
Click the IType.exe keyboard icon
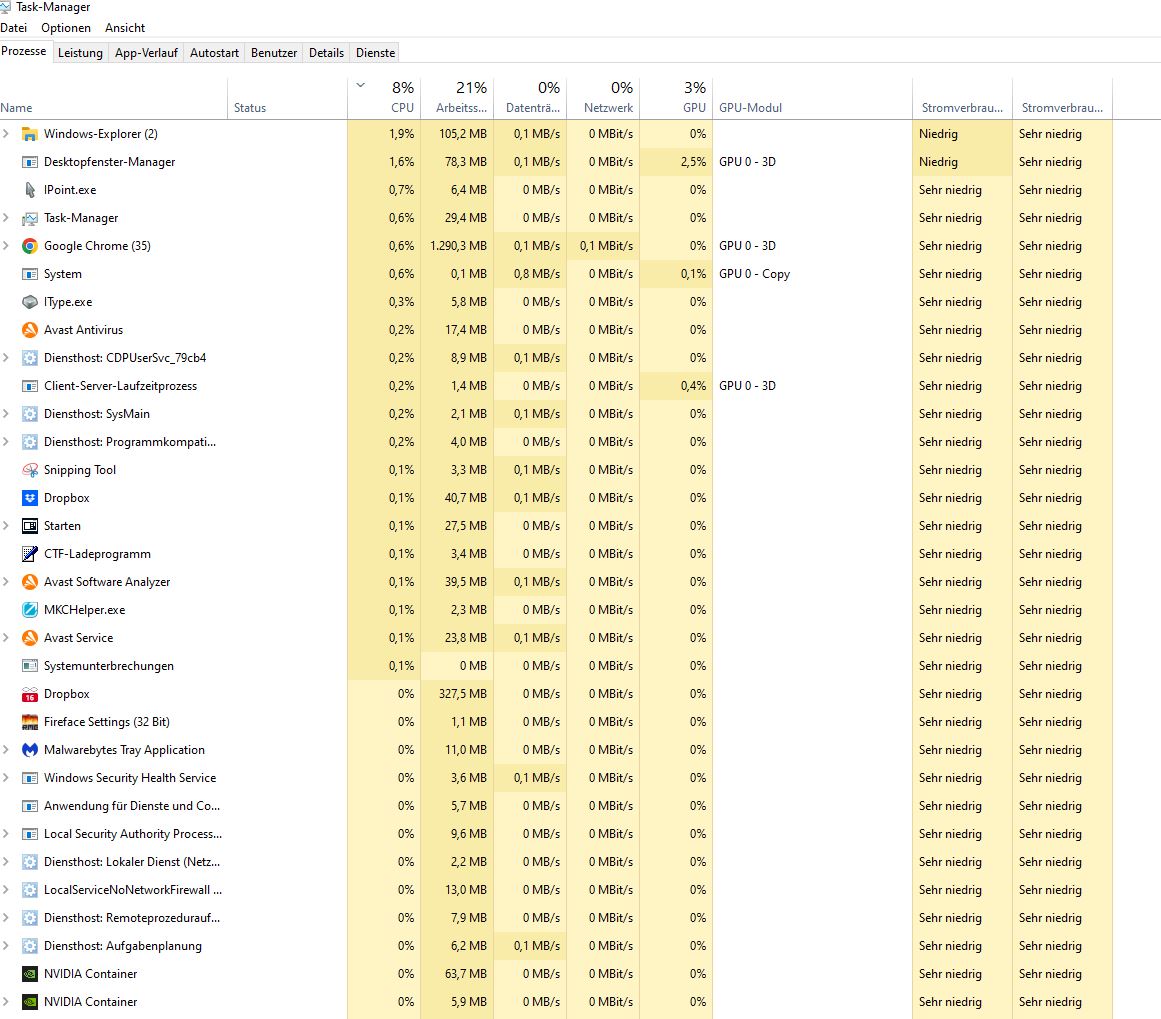point(30,302)
